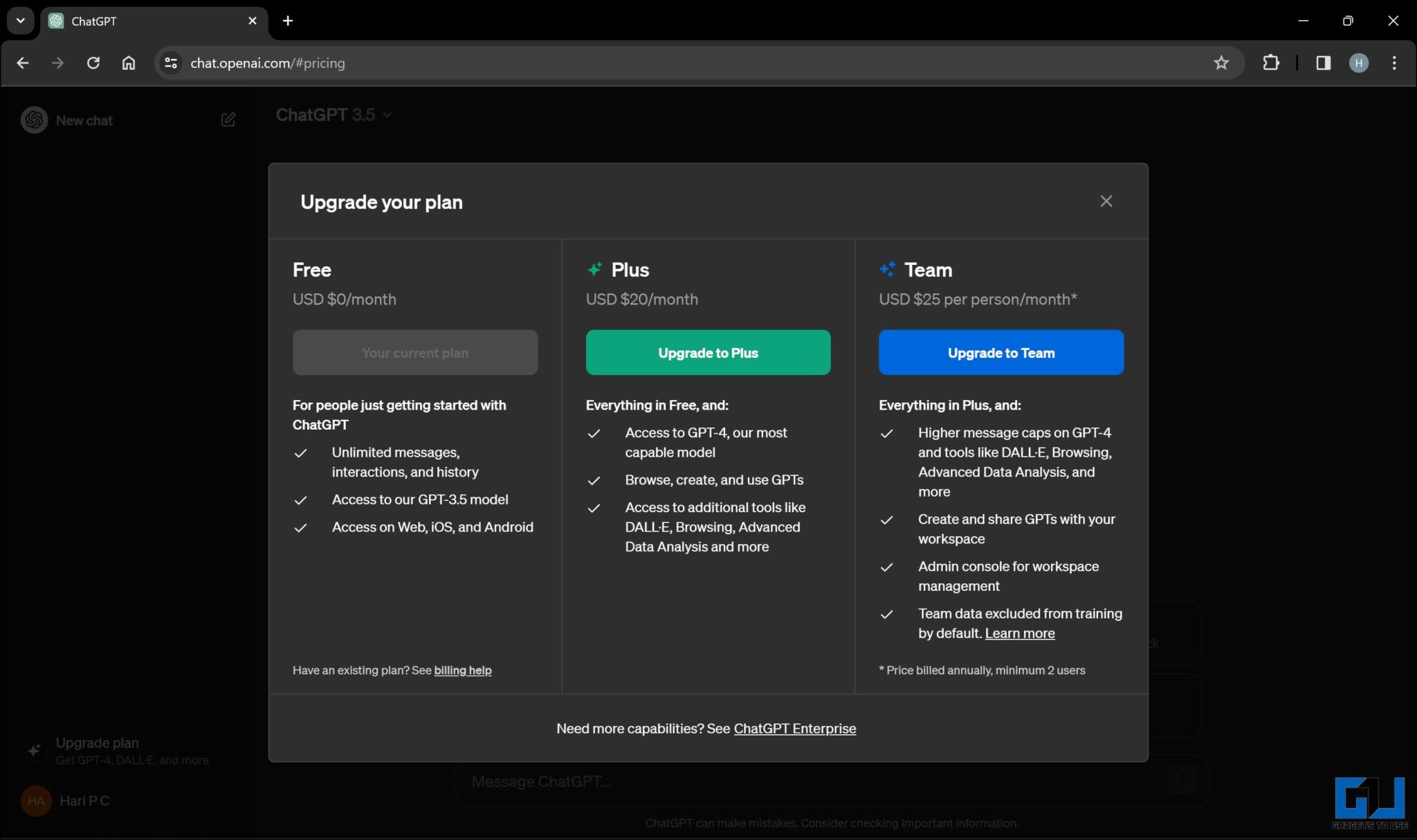Screen dimensions: 1417x840
Task: Bookmark this page with star icon
Action: pos(1221,63)
